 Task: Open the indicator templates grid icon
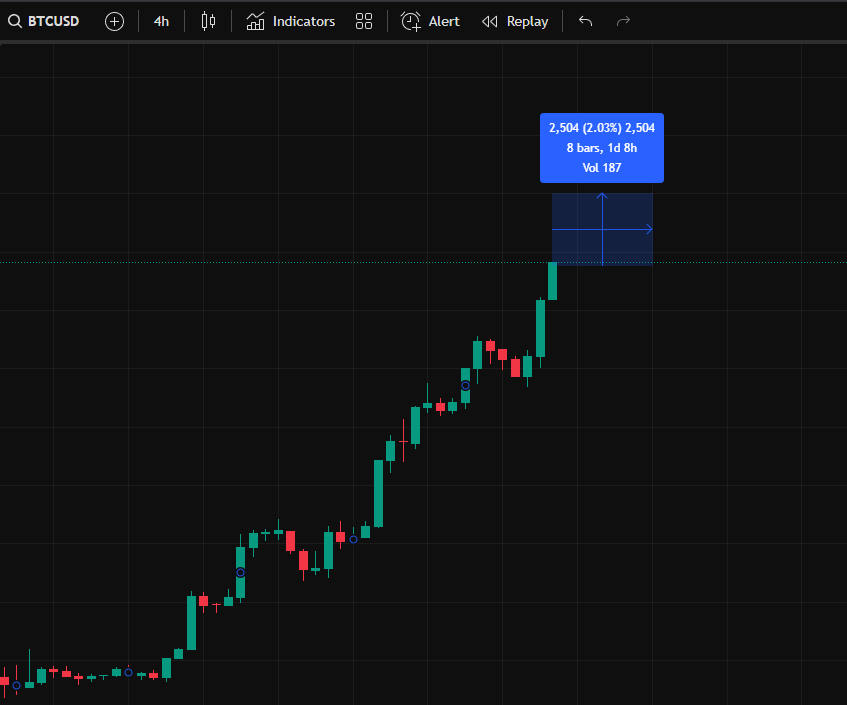click(x=364, y=22)
